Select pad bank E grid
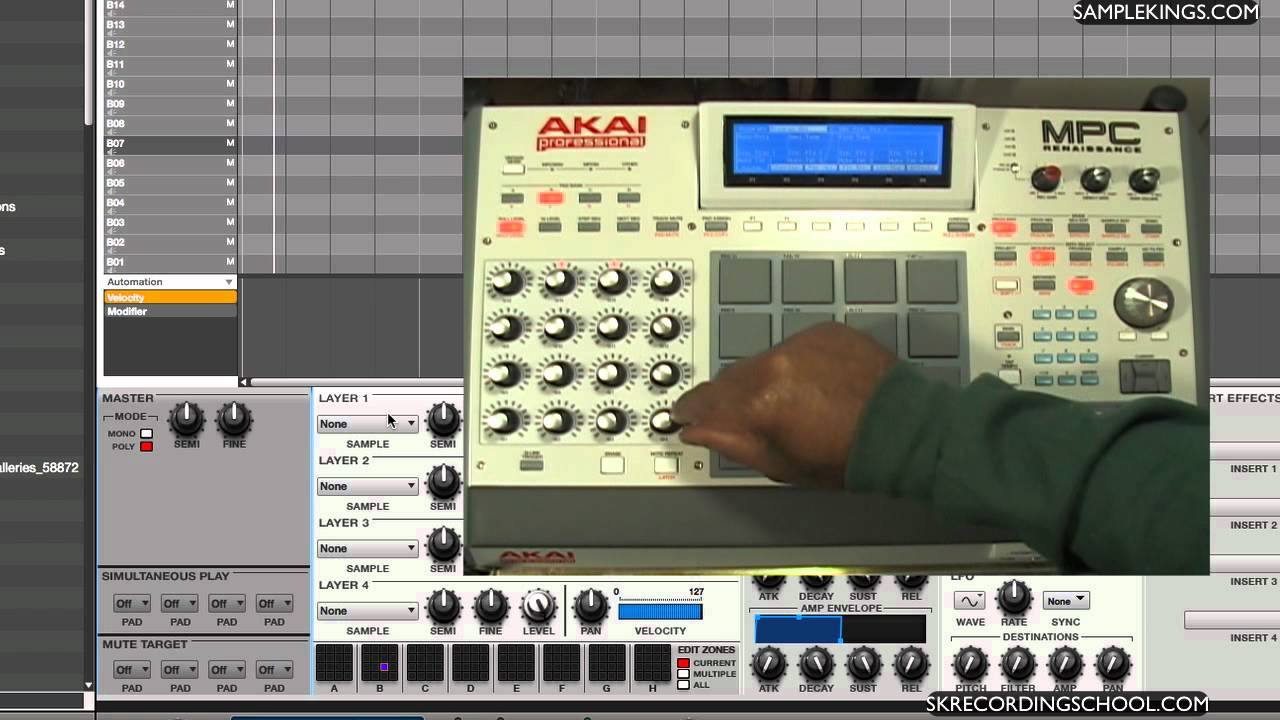Image resolution: width=1280 pixels, height=720 pixels. coord(516,662)
